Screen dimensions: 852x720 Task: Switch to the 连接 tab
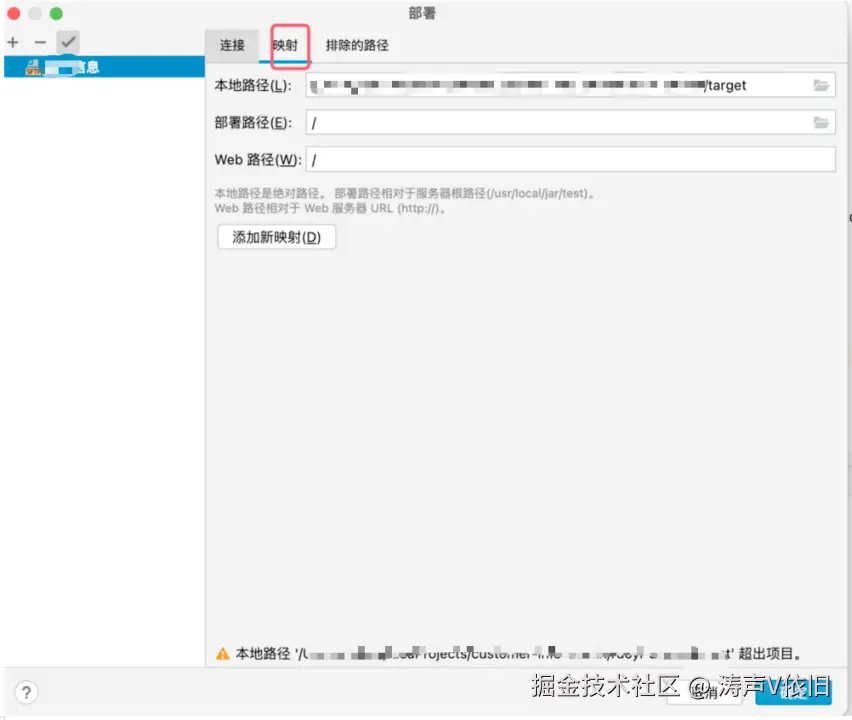[231, 45]
